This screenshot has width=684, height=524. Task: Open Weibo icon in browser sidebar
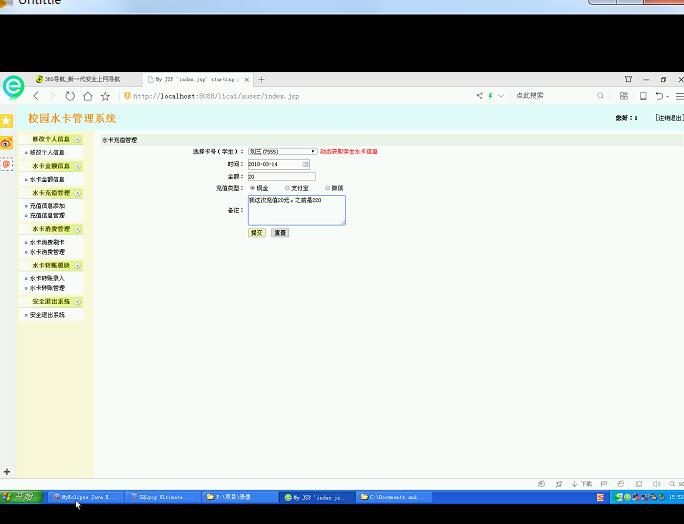(7, 143)
